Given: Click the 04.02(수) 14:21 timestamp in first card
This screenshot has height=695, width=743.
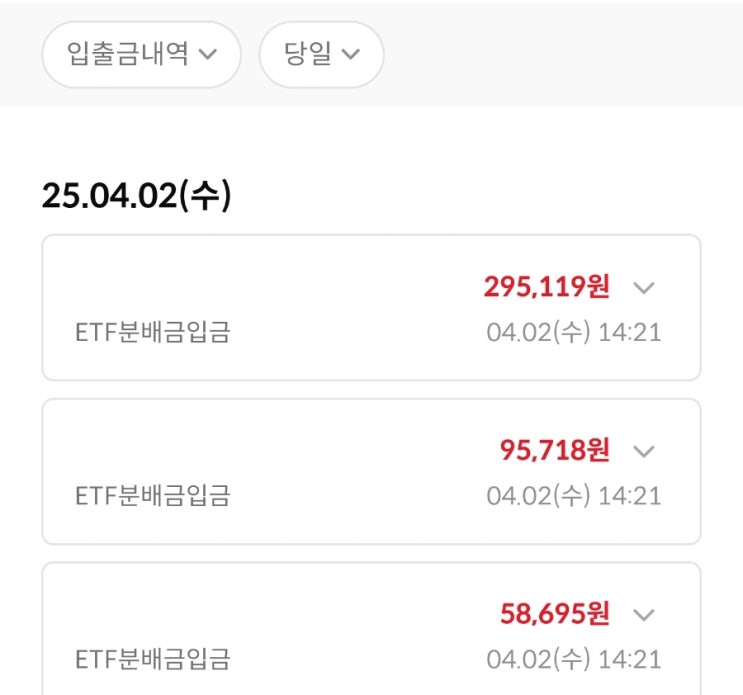Looking at the screenshot, I should click(574, 332).
